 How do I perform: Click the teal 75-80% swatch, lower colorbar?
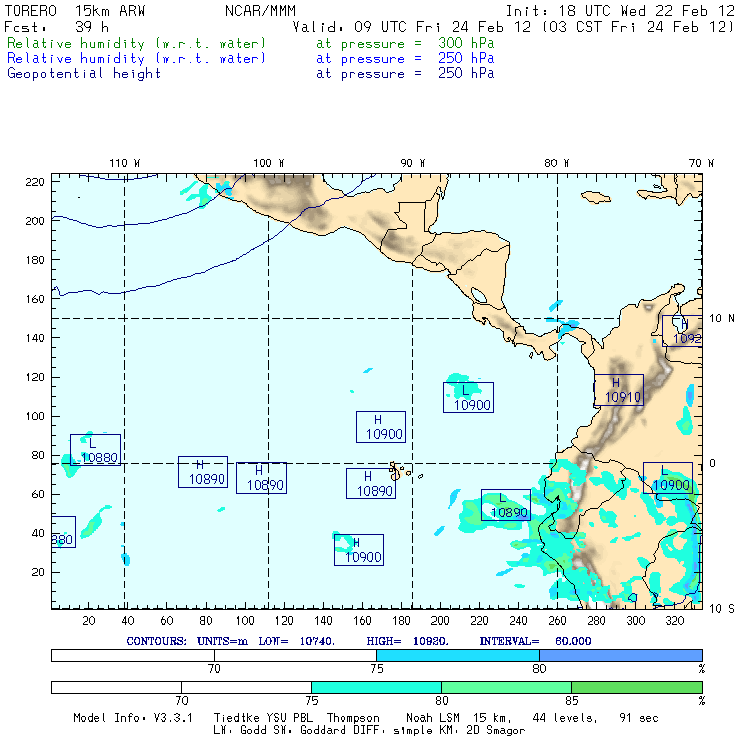376,687
